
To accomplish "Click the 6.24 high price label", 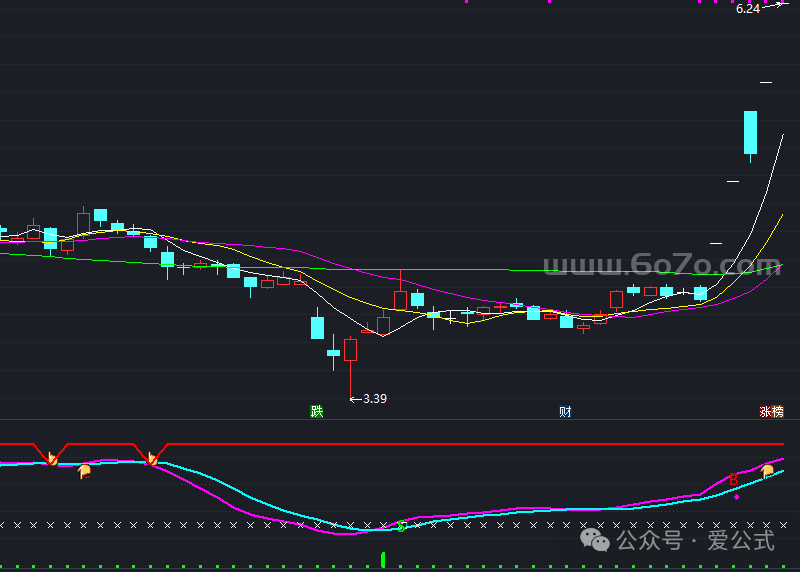I will point(747,9).
